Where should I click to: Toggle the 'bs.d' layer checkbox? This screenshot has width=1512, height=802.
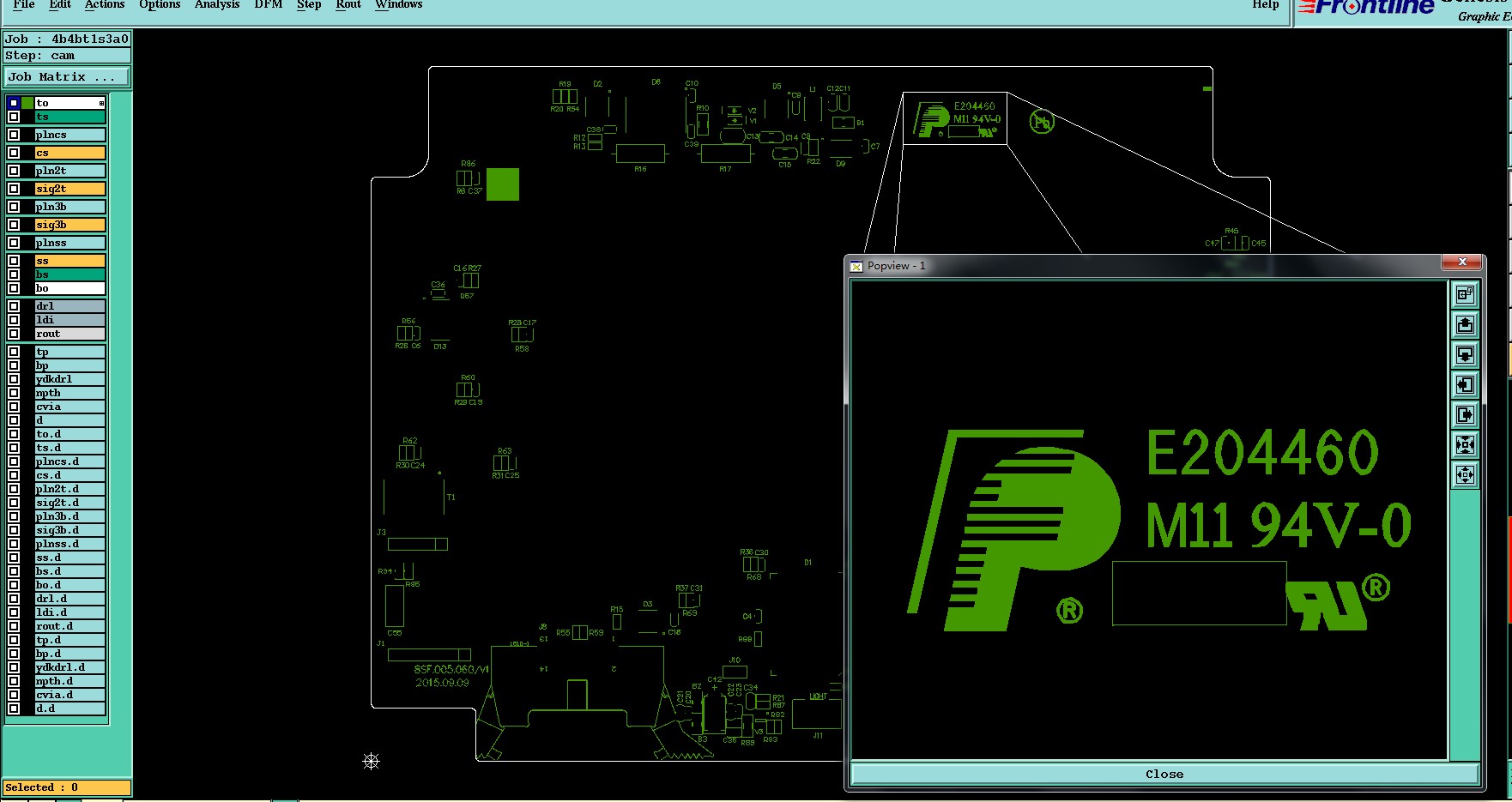14,571
